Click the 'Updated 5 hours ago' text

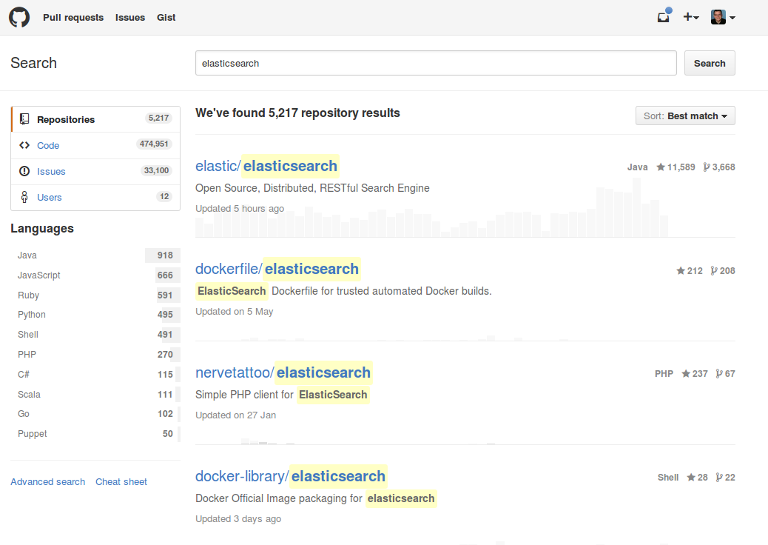click(x=240, y=209)
